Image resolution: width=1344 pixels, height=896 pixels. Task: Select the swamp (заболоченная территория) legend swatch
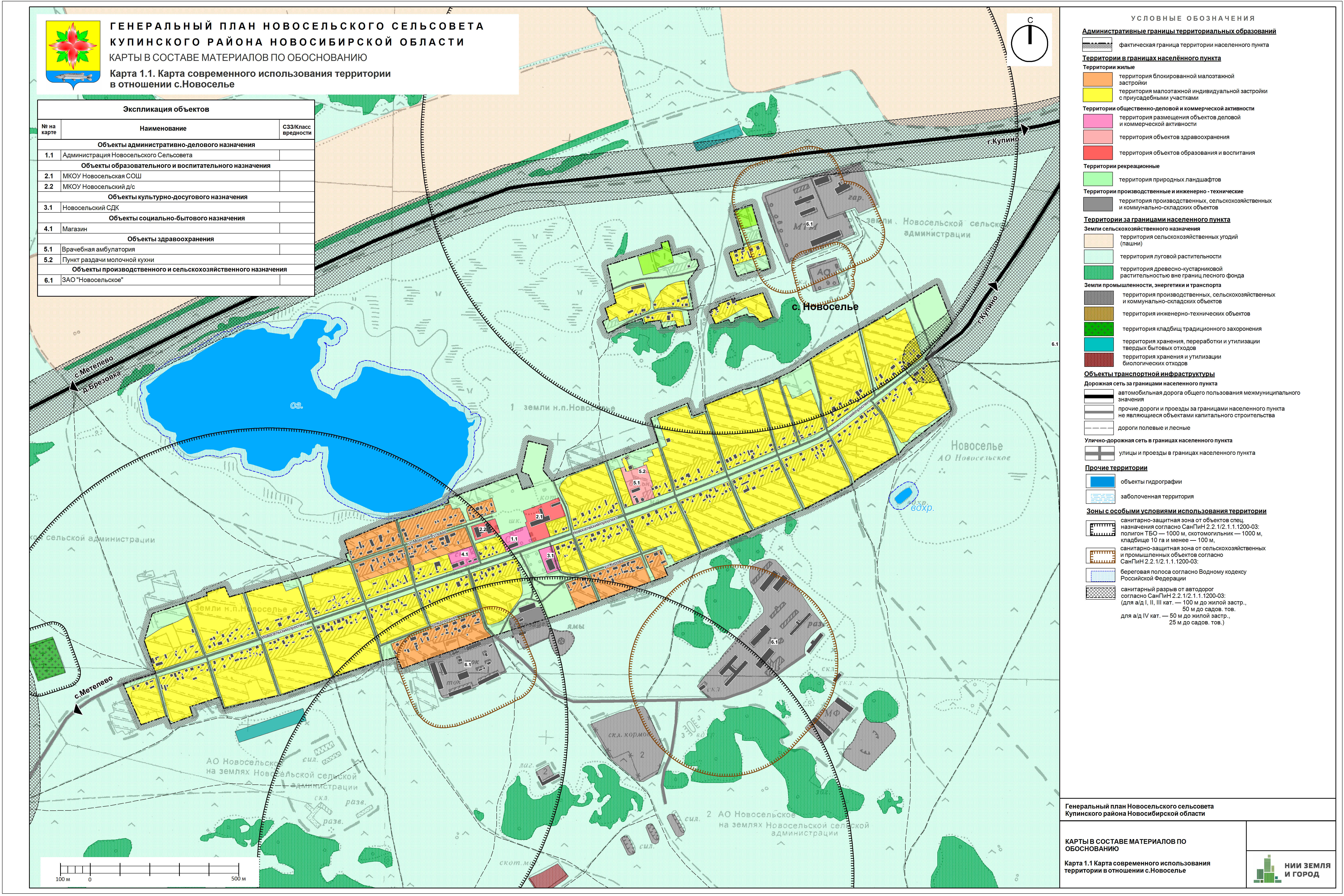[1100, 497]
